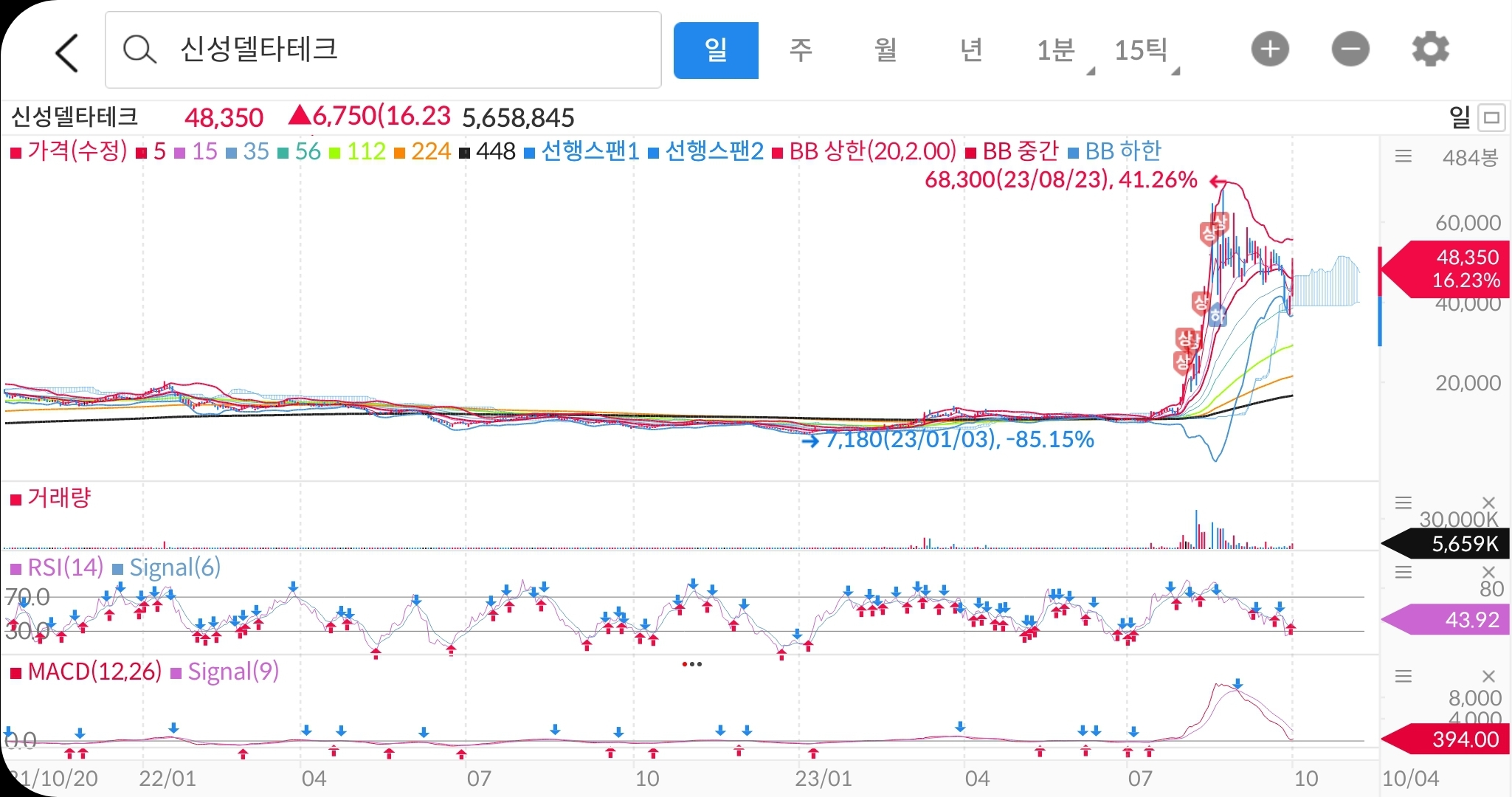This screenshot has width=1512, height=797.
Task: Tap the 5-day moving average legend
Action: pos(151,151)
